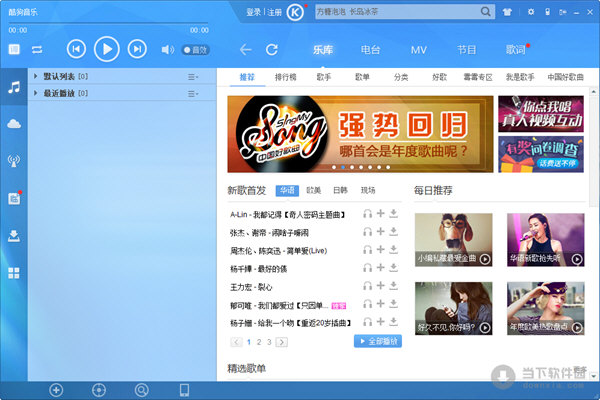This screenshot has width=600, height=400.
Task: Open the 你点我唱 promo banner
Action: [541, 114]
